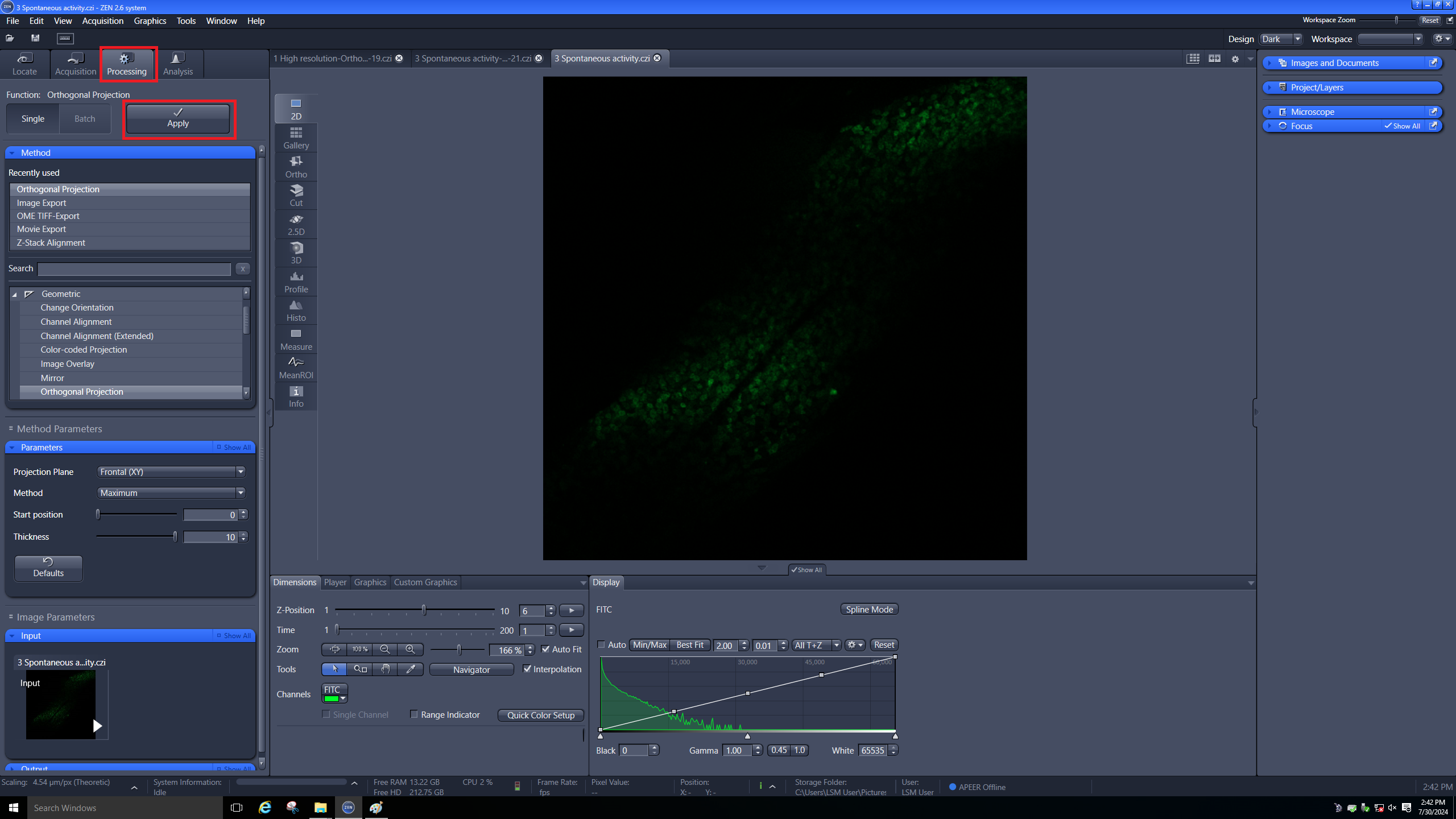Image resolution: width=1456 pixels, height=819 pixels.
Task: Open the Ortho view tab
Action: coord(296,167)
